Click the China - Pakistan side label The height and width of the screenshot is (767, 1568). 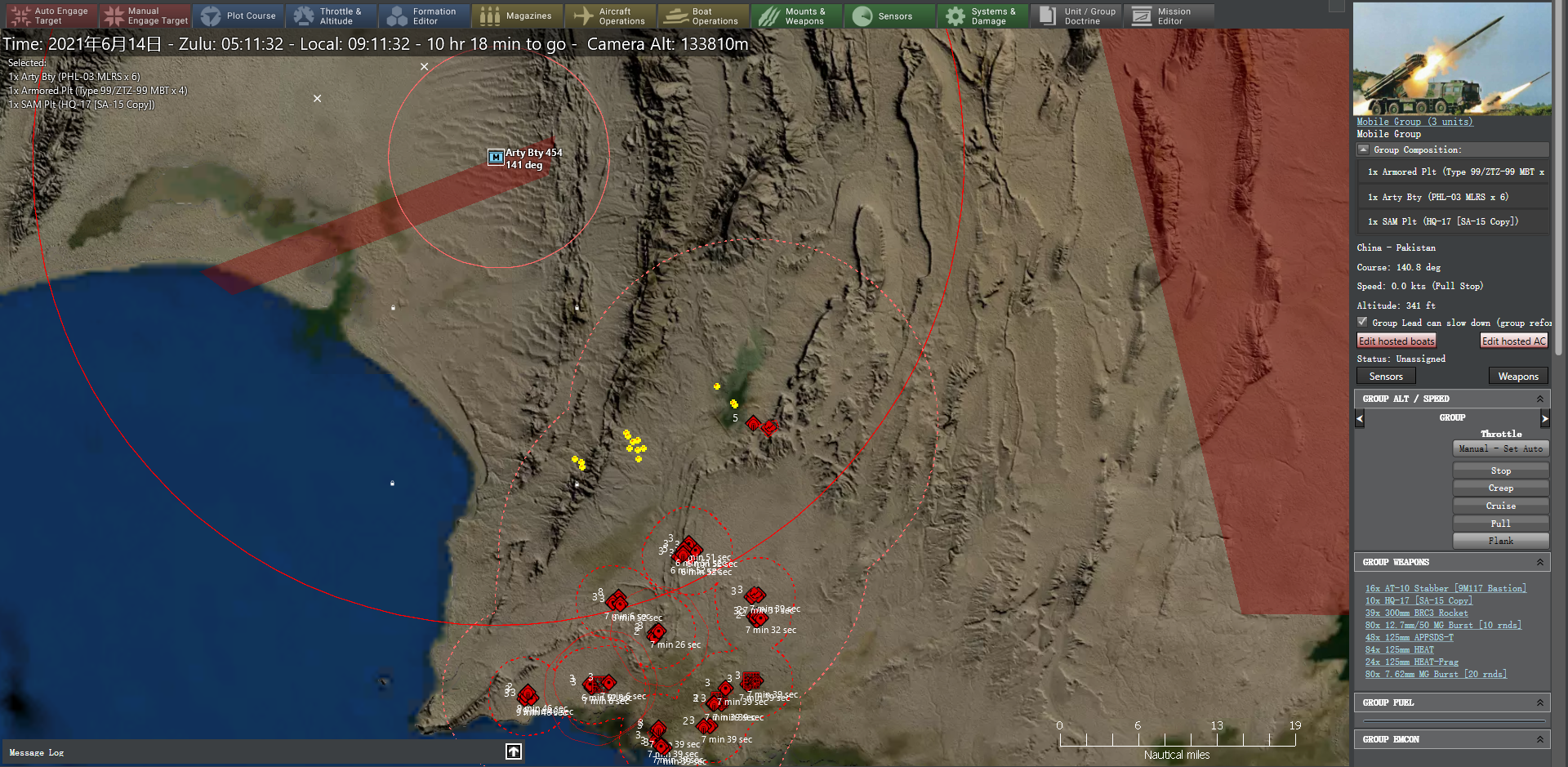[1396, 247]
